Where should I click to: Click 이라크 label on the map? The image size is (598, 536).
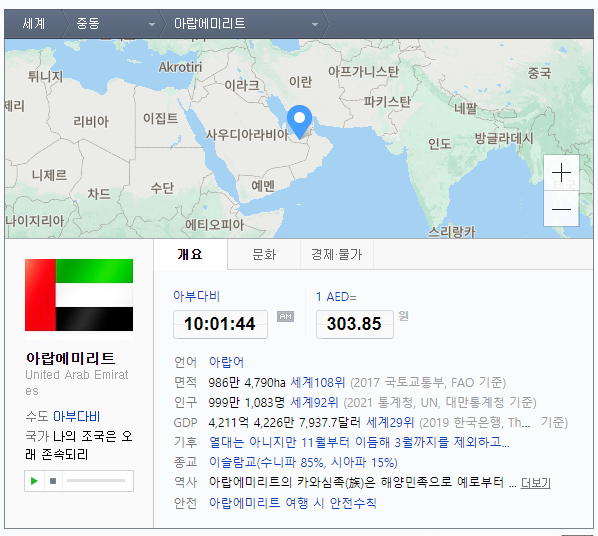(242, 85)
